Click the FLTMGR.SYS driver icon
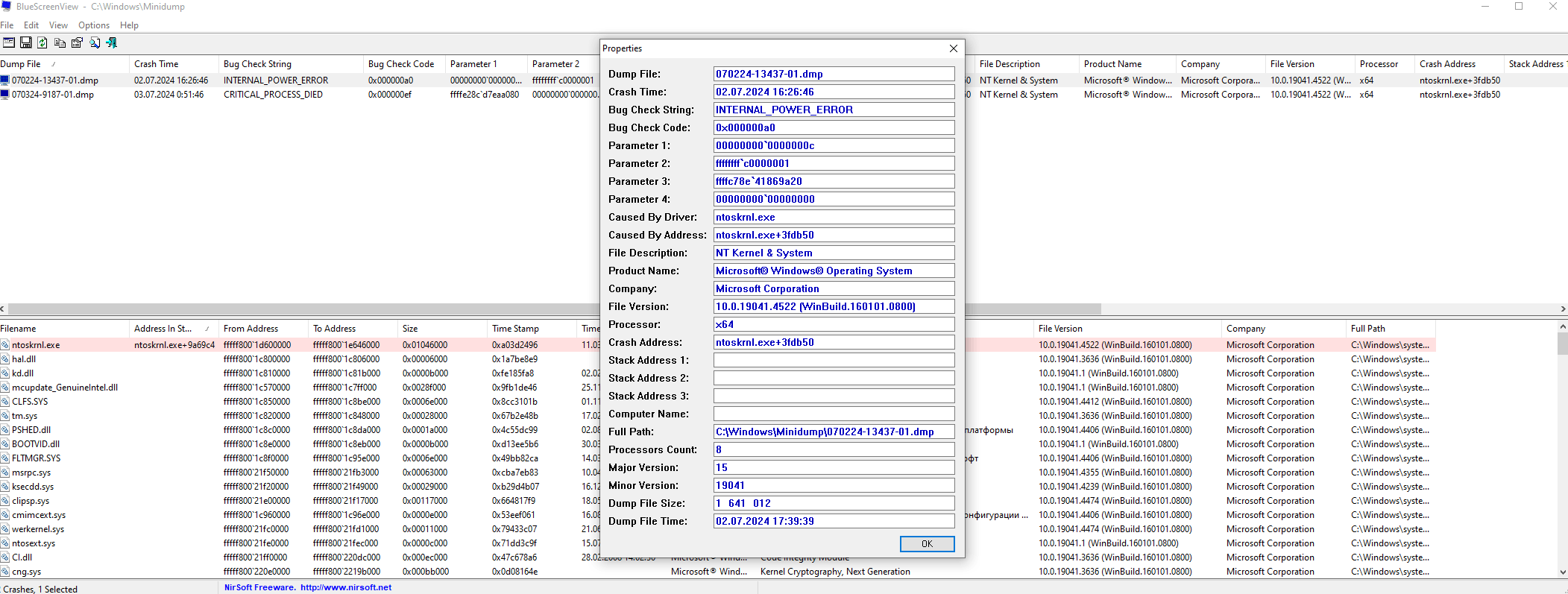1568x594 pixels. (x=5, y=458)
